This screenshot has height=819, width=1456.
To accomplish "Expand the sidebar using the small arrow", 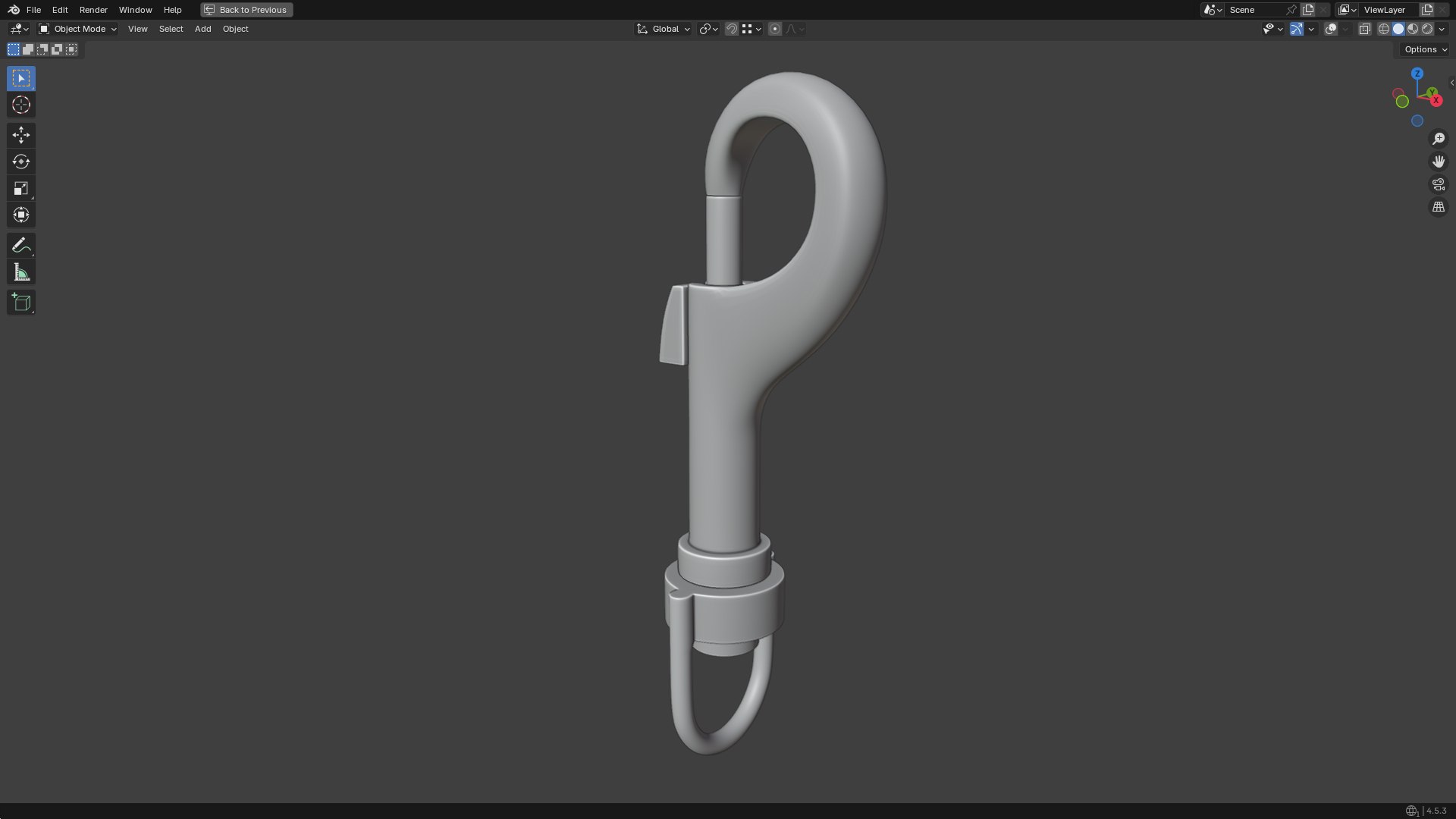I will pos(1451,83).
